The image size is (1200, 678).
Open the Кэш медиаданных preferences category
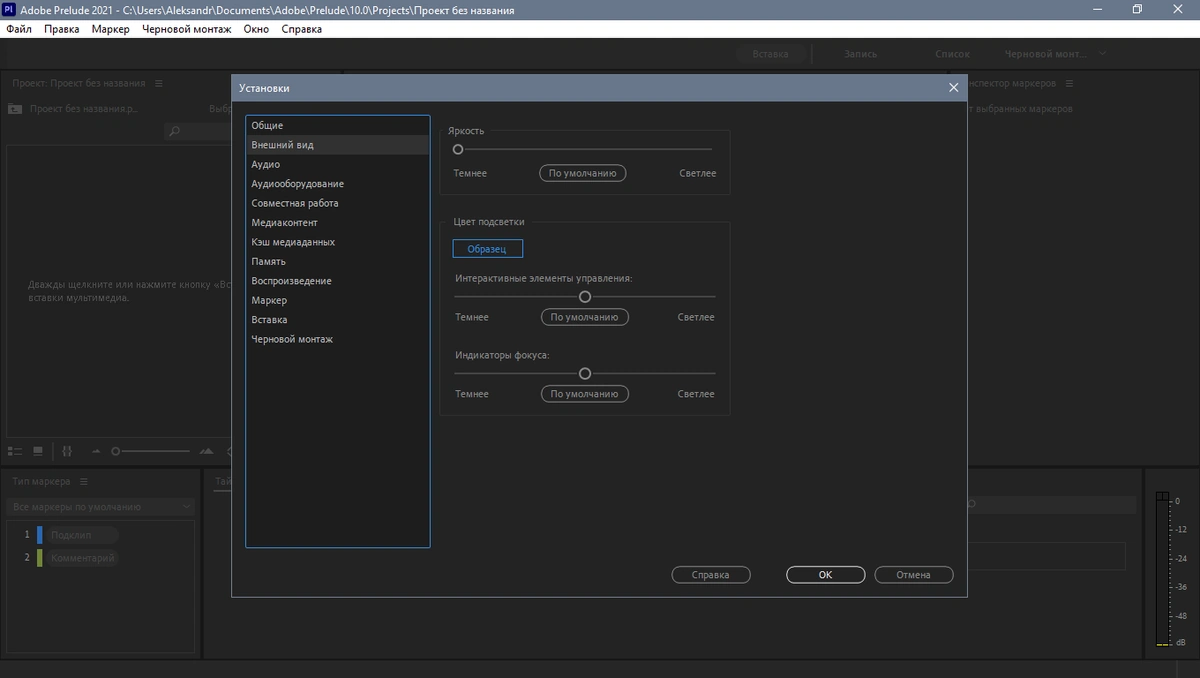(338, 242)
